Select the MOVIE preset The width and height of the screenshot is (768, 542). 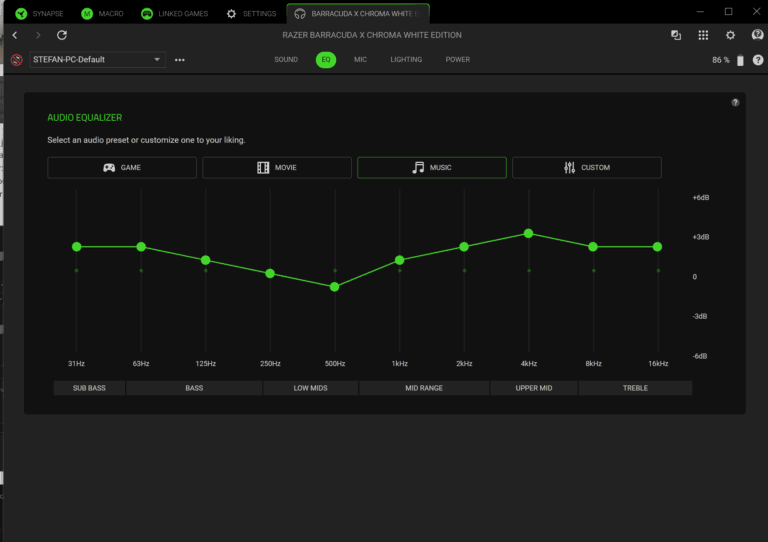coord(277,167)
